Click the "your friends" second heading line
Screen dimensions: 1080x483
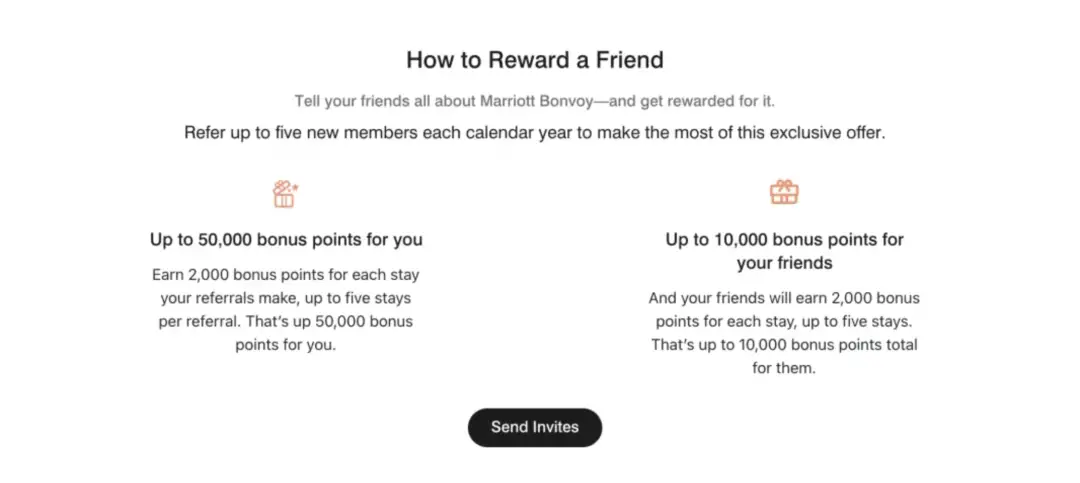[x=784, y=264]
